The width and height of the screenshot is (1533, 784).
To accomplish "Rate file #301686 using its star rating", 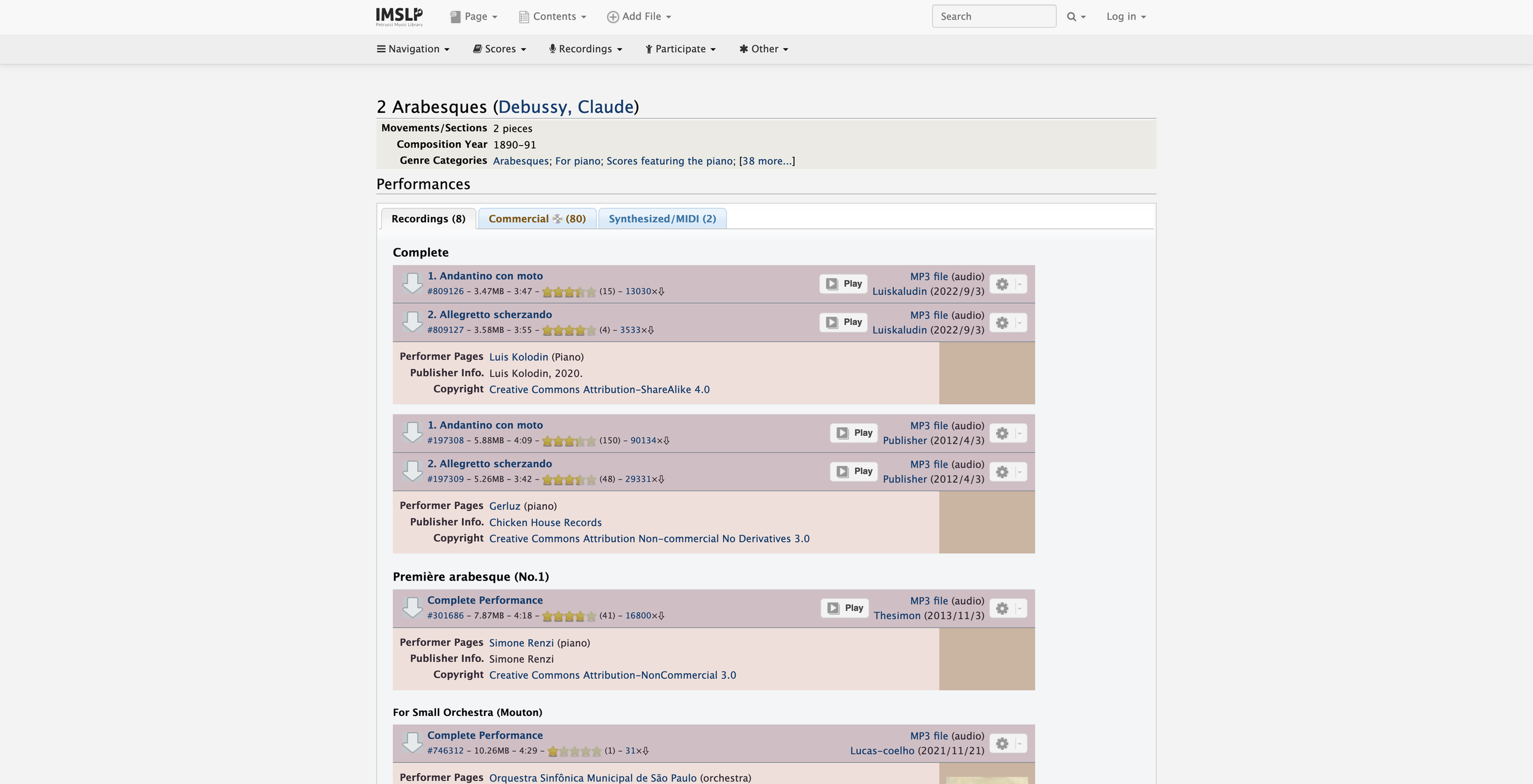I will point(569,616).
